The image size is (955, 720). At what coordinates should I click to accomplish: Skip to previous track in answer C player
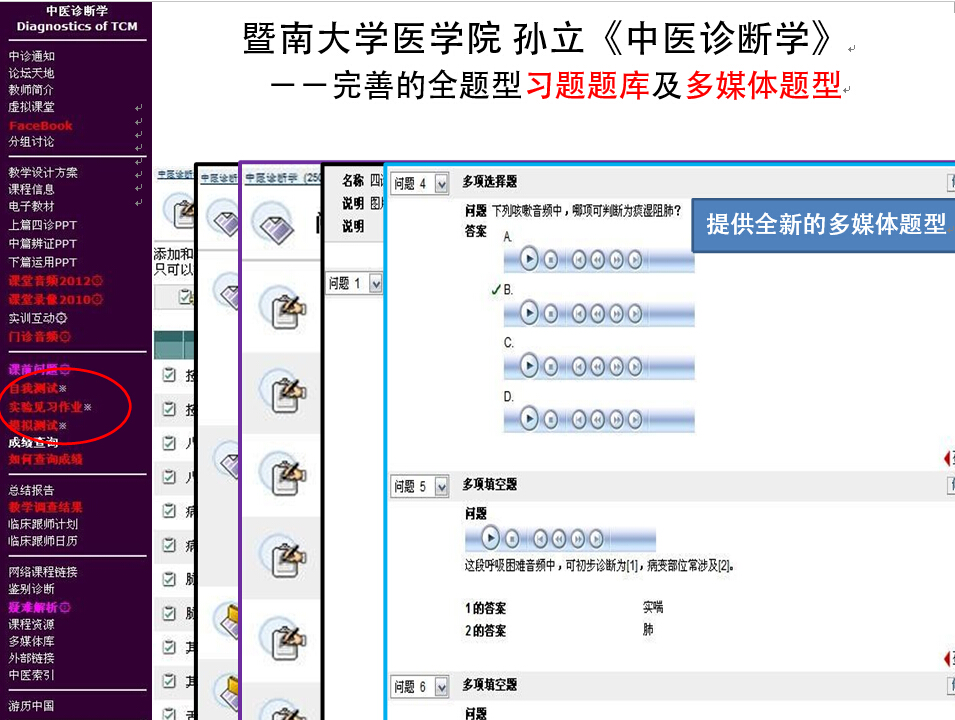click(579, 366)
